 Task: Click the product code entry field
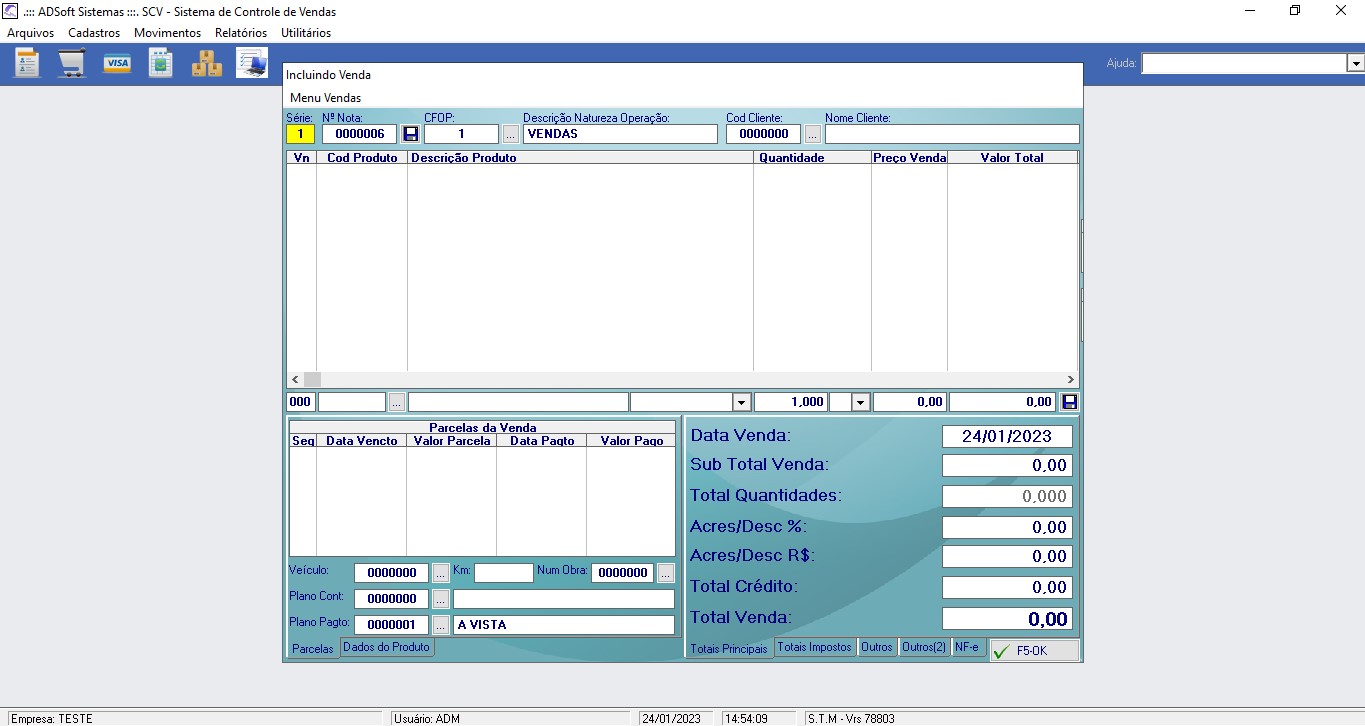coord(352,402)
